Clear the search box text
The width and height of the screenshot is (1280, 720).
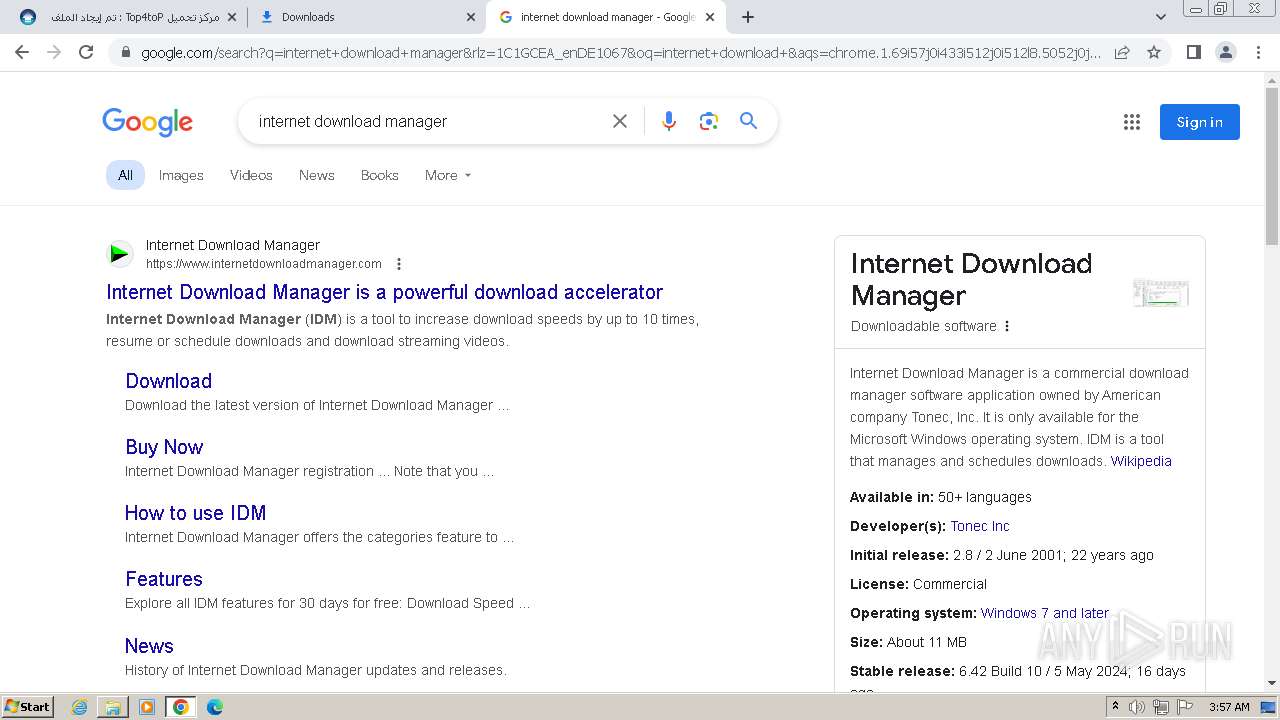[x=620, y=121]
